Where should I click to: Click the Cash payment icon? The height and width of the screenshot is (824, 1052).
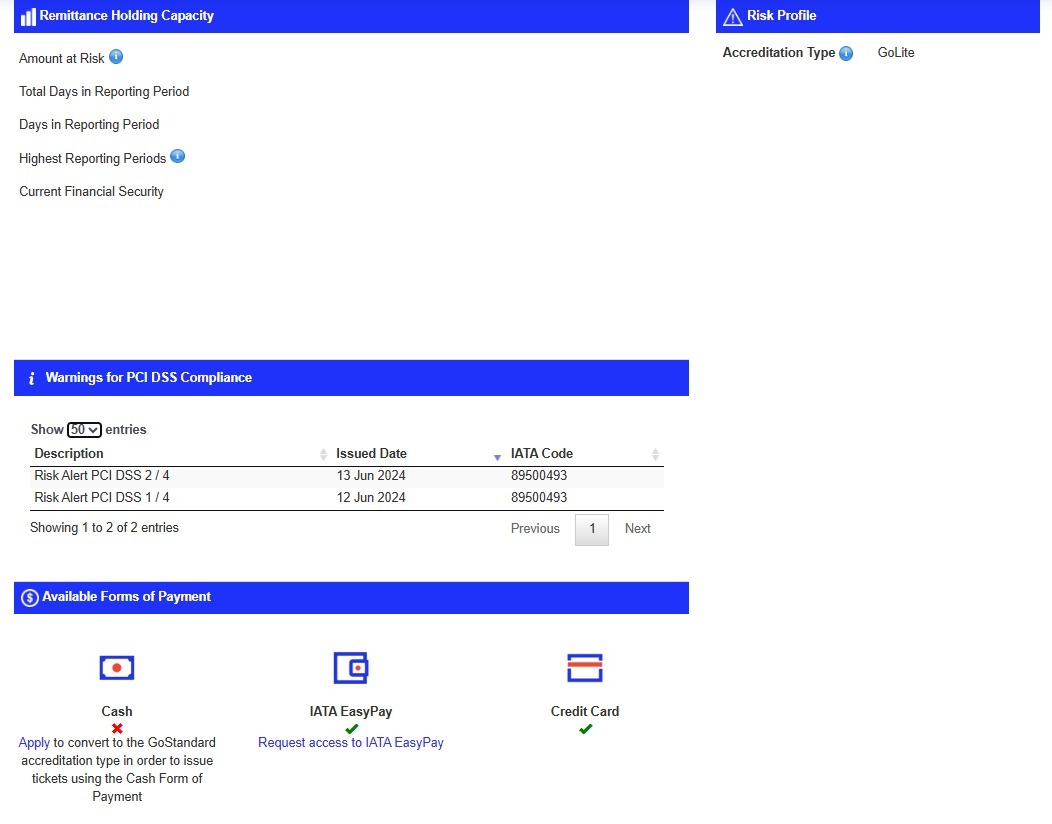click(x=117, y=667)
